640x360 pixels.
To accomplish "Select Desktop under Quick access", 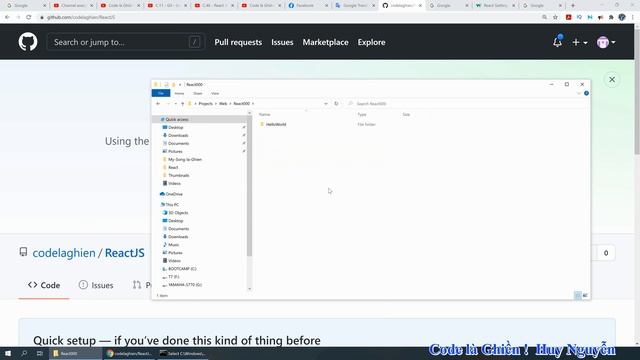I will click(176, 127).
